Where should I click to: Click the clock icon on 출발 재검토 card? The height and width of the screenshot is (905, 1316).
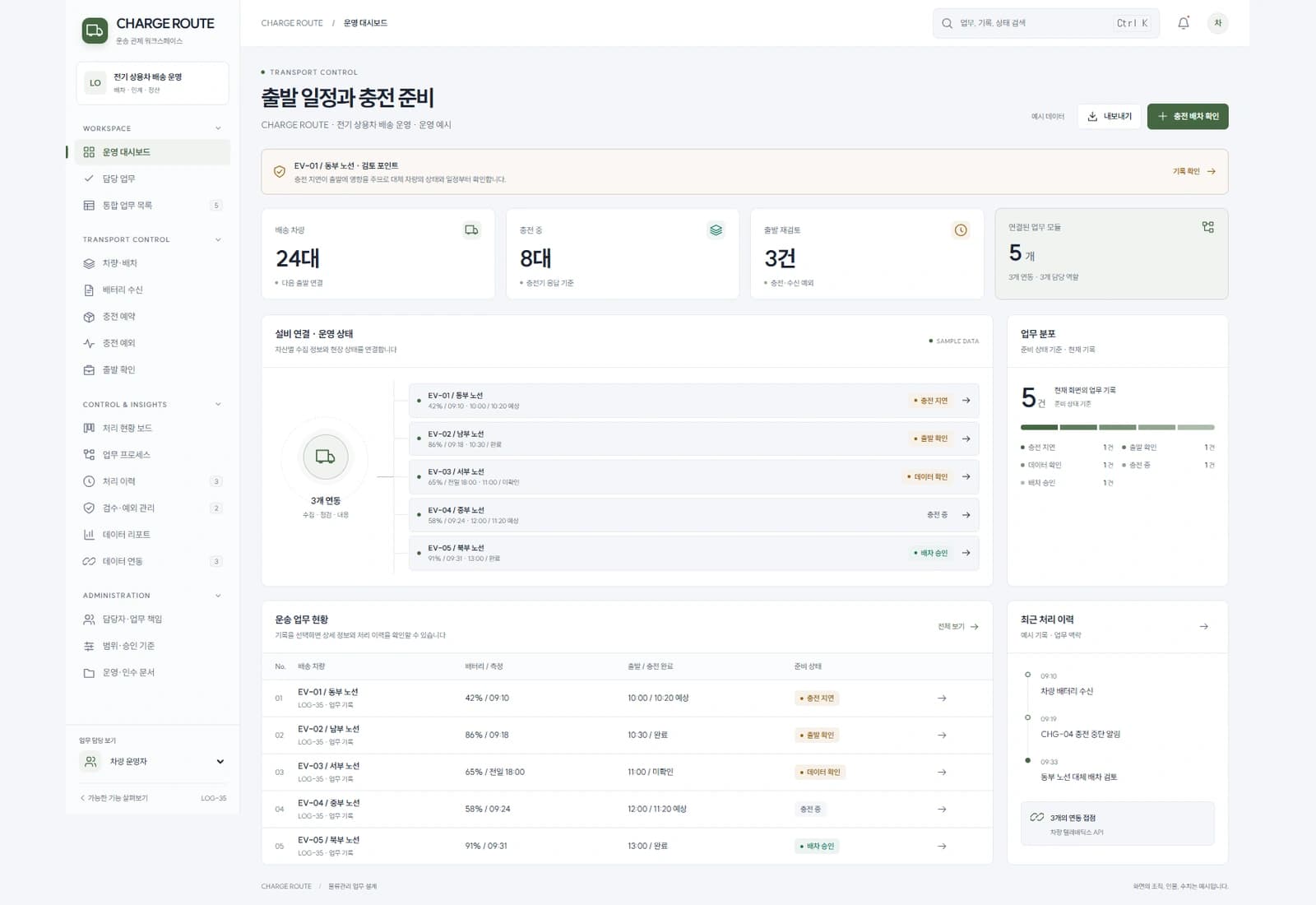coord(960,230)
